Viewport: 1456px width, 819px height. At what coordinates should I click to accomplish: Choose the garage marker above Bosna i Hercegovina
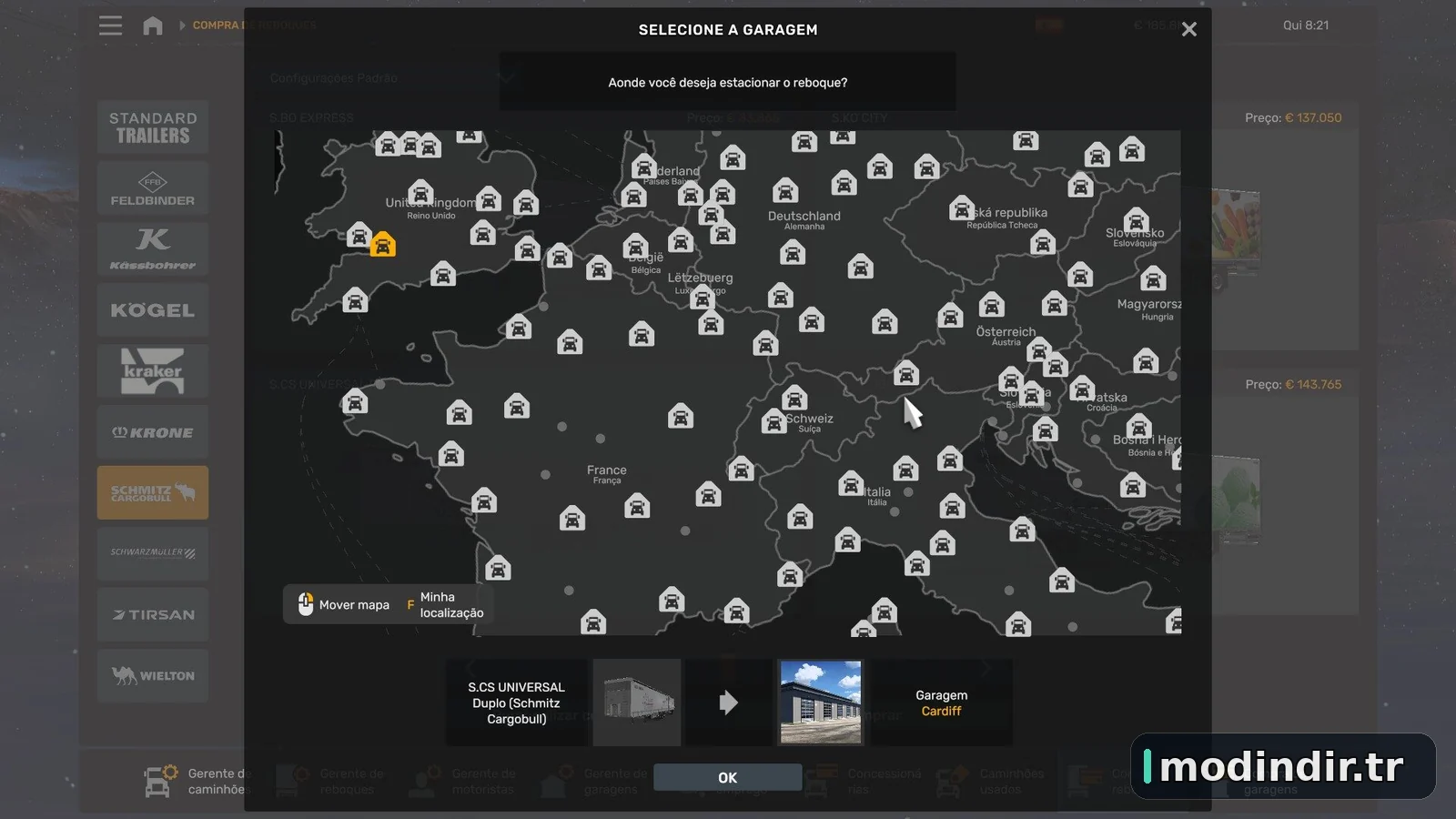[1139, 426]
